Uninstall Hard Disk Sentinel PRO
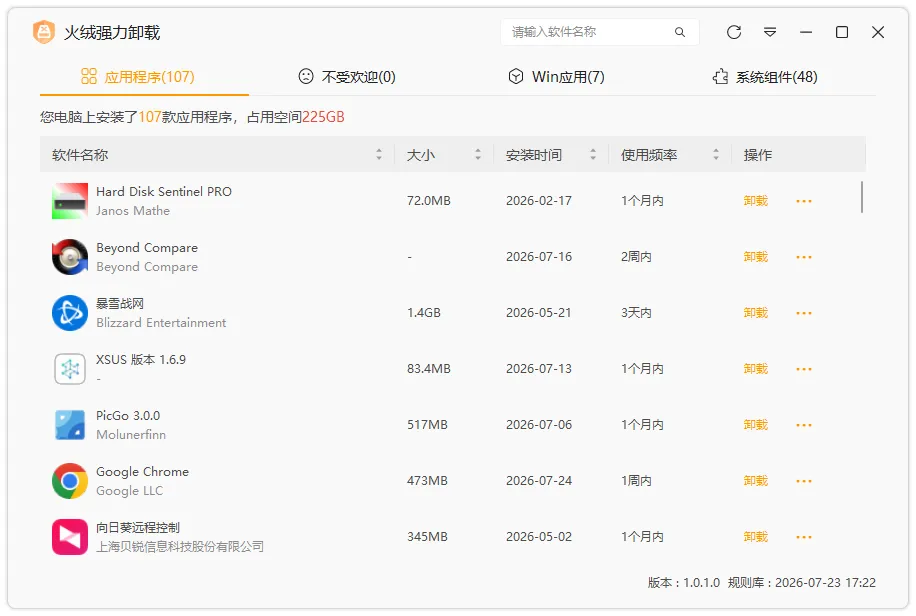The height and width of the screenshot is (616, 916). coord(755,201)
